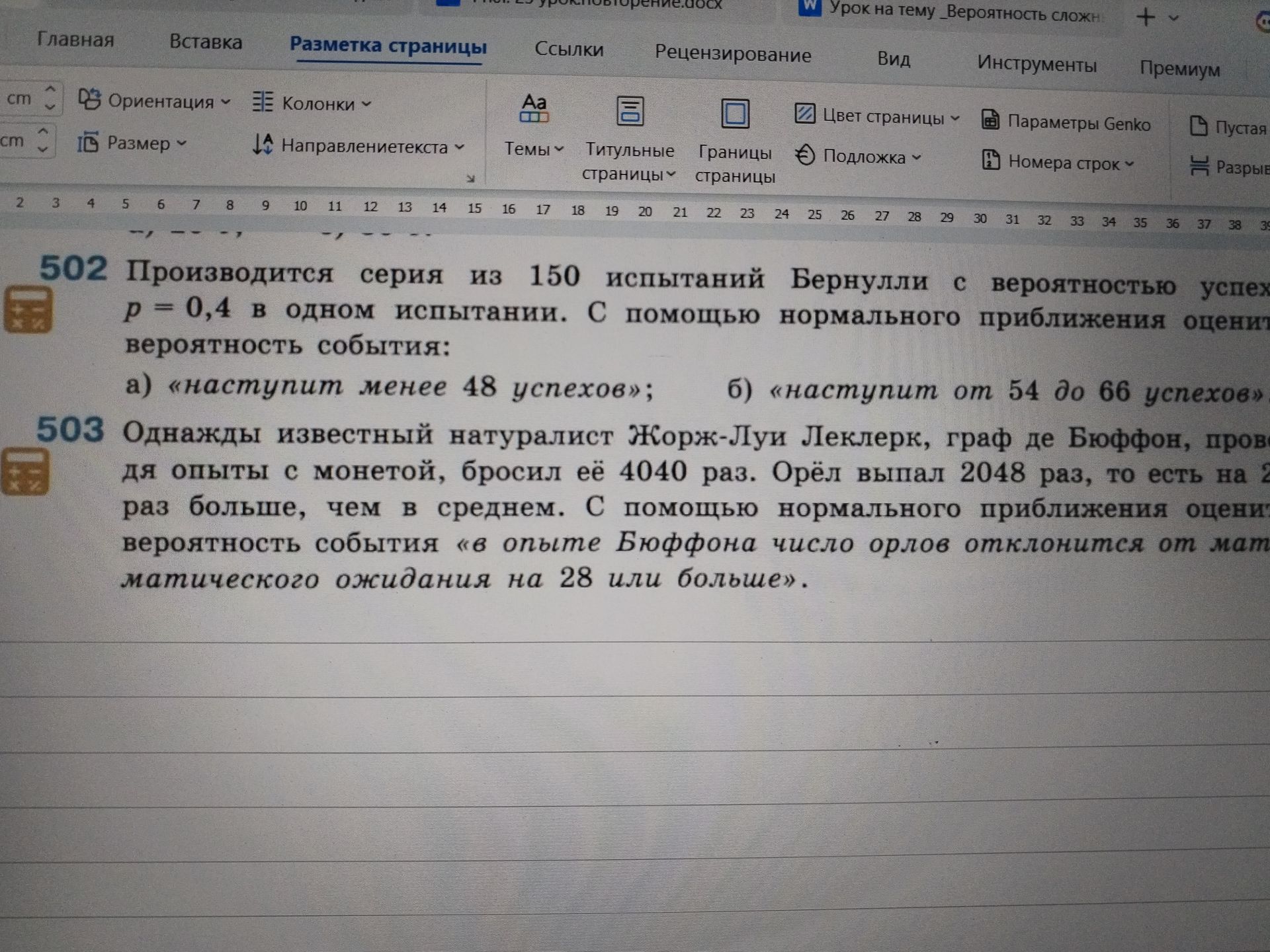Insert a Пустая blank page
Image resolution: width=1270 pixels, height=952 pixels.
1227,127
